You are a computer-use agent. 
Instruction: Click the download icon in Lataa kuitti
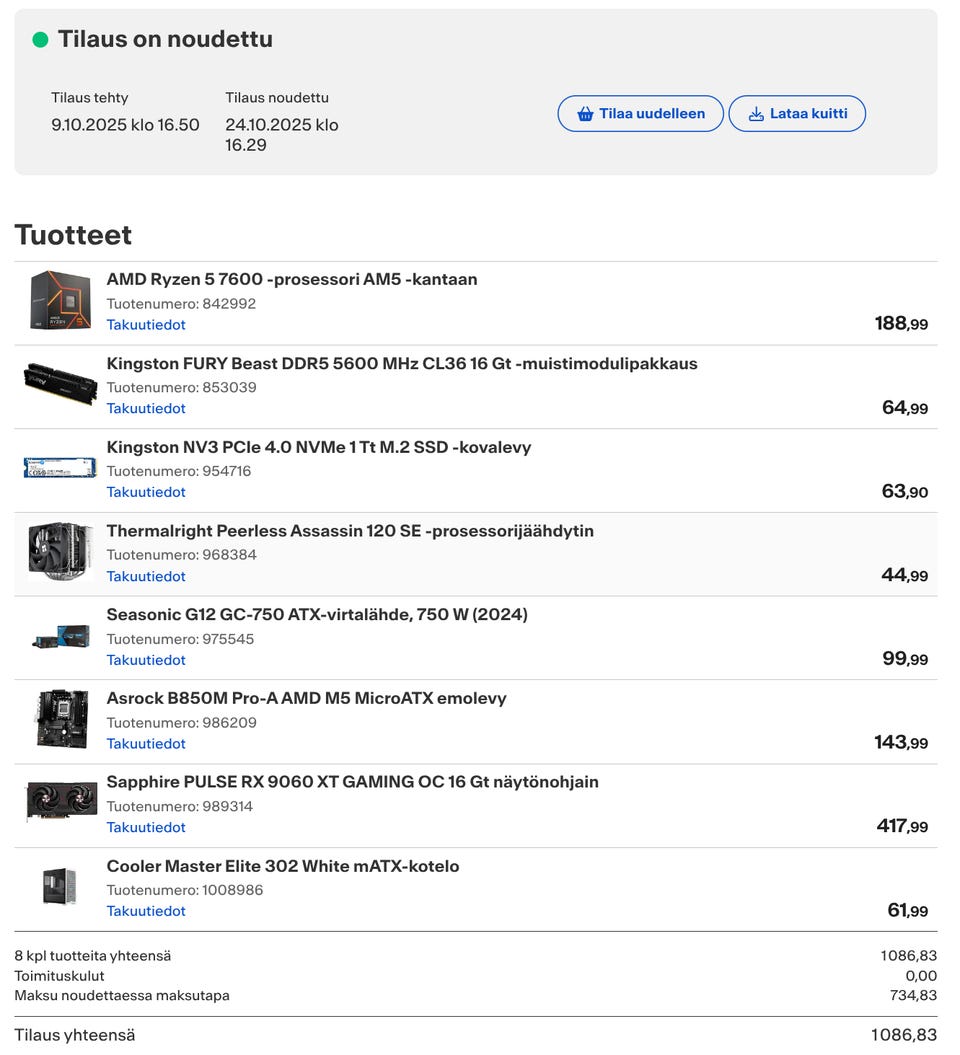[x=756, y=114]
